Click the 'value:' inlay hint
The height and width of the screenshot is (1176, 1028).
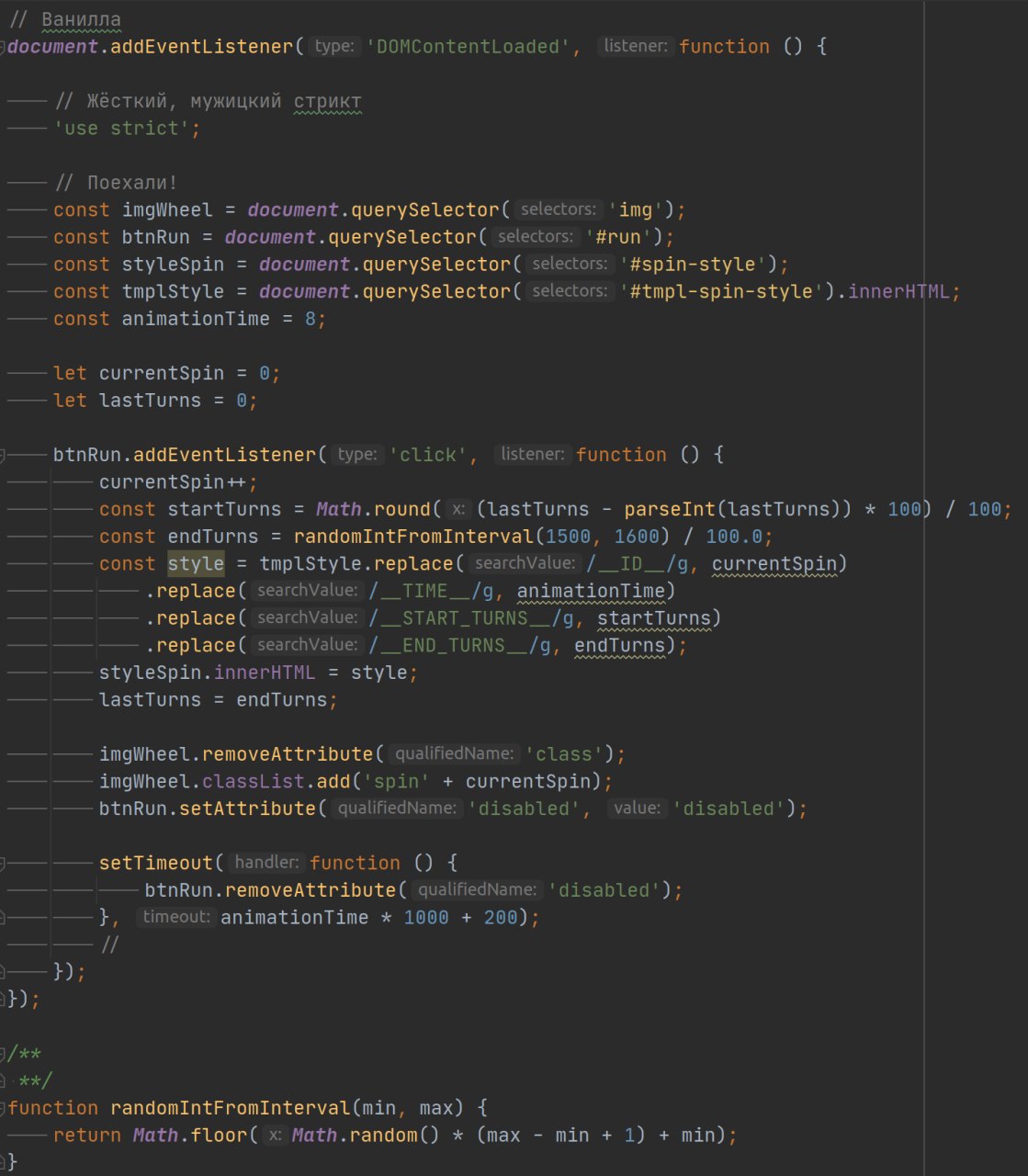click(x=637, y=808)
